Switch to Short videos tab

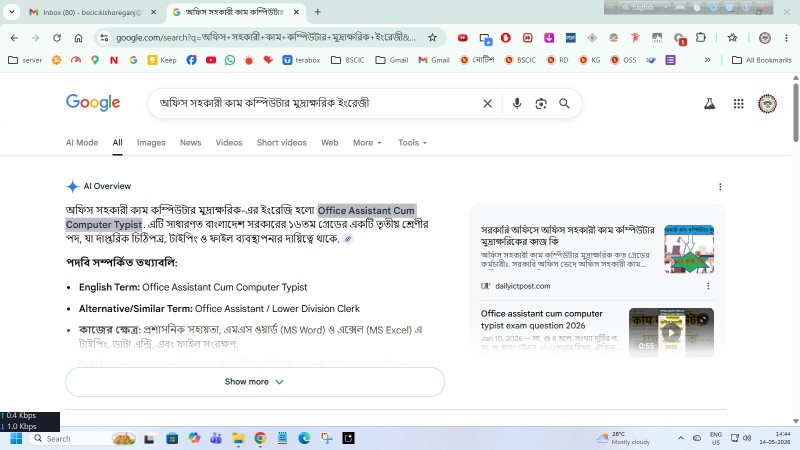click(x=282, y=143)
